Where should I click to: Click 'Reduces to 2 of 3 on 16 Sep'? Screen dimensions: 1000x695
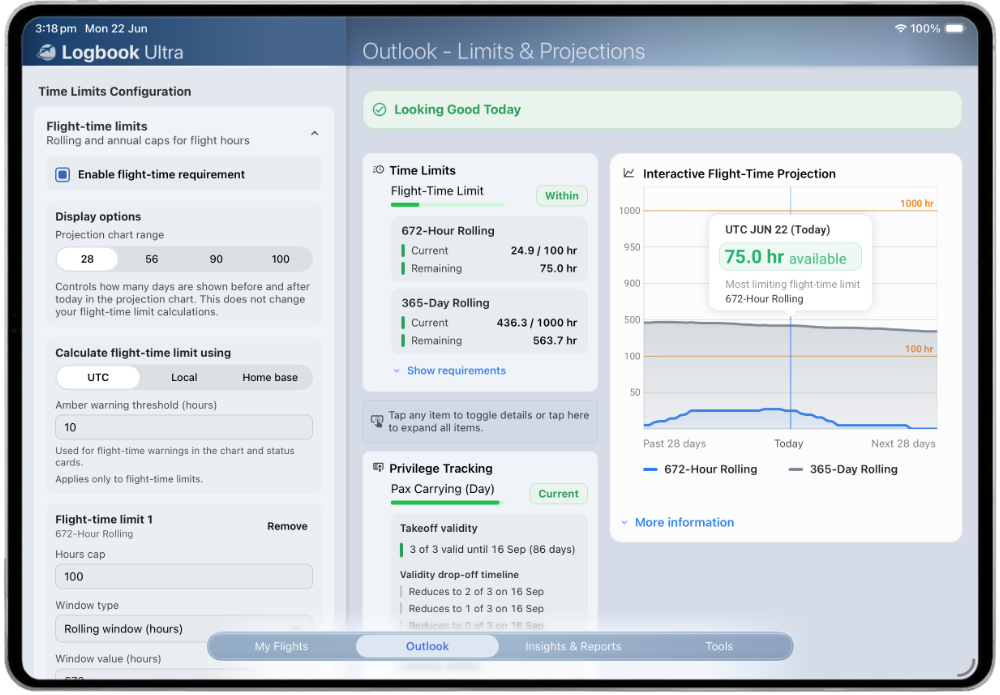coord(476,592)
